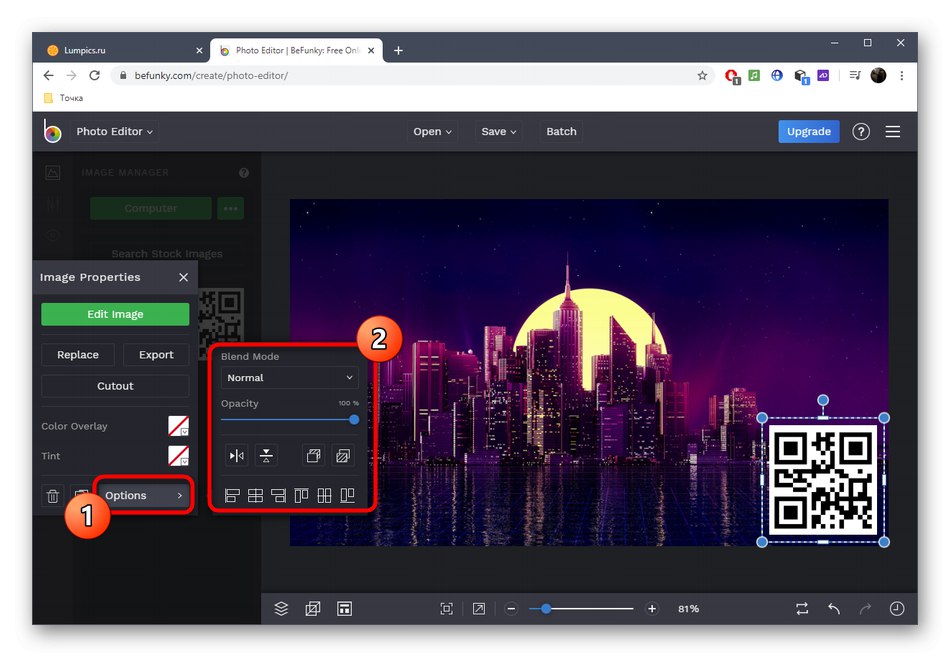Click the Cutout button
Screen dimensions: 950x657
pyautogui.click(x=115, y=386)
